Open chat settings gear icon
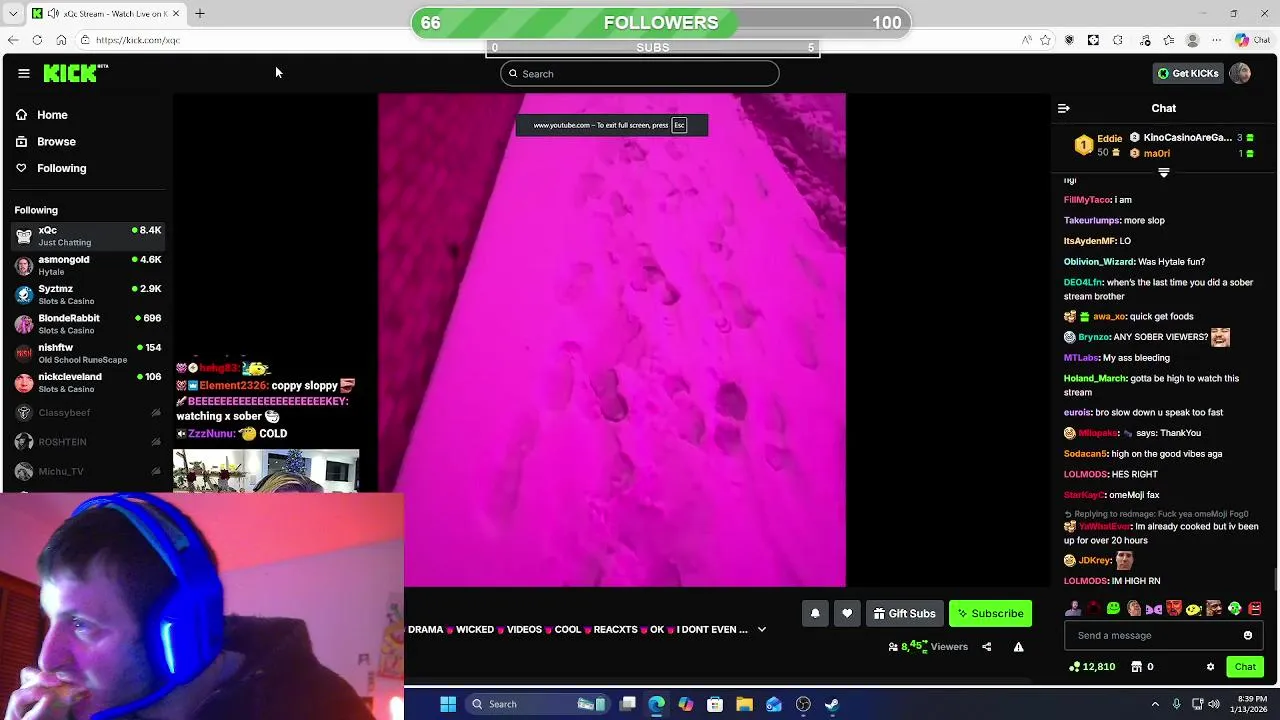Image resolution: width=1280 pixels, height=720 pixels. [x=1210, y=667]
